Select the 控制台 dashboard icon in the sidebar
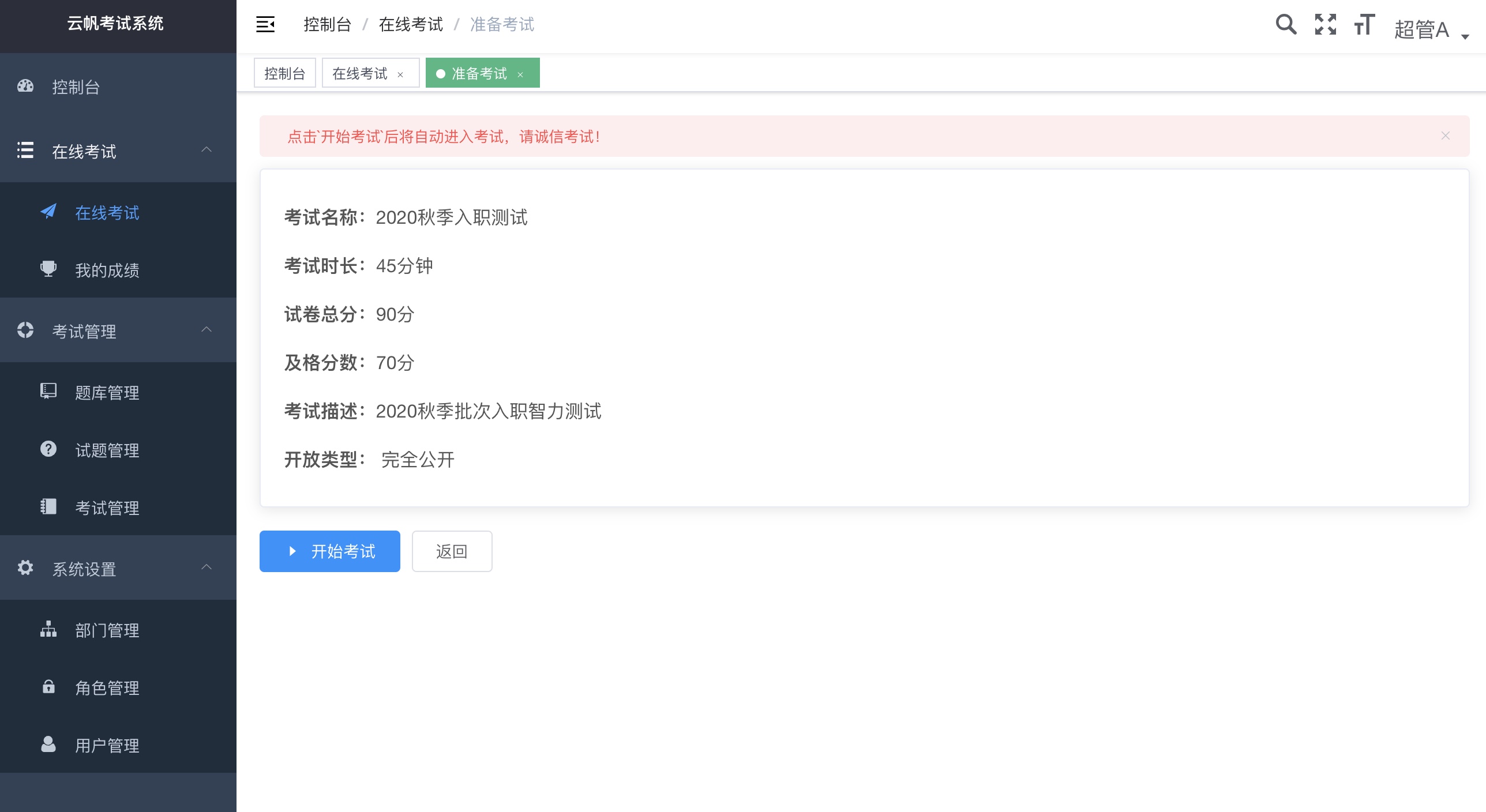Image resolution: width=1486 pixels, height=812 pixels. pyautogui.click(x=25, y=86)
